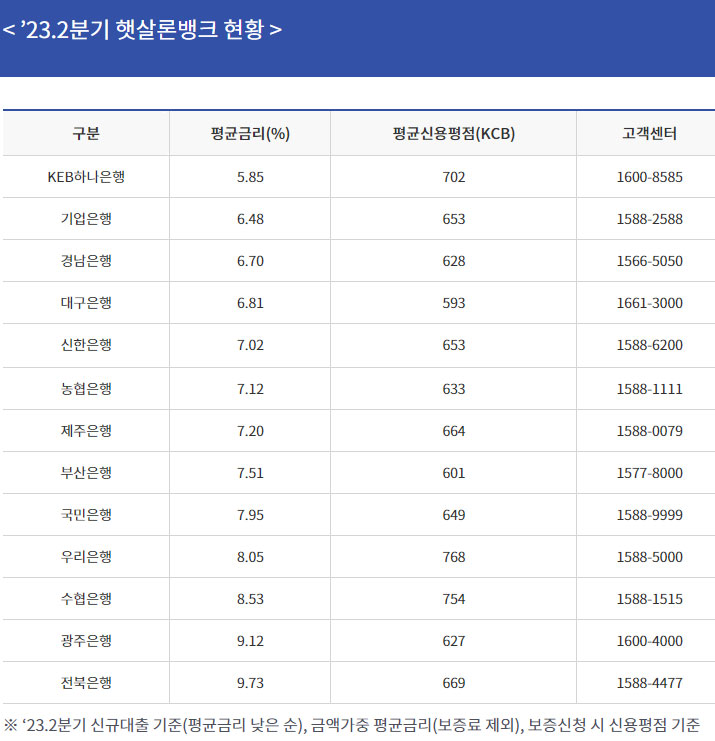
Task: Click phone number 1588-2588
Action: (649, 219)
